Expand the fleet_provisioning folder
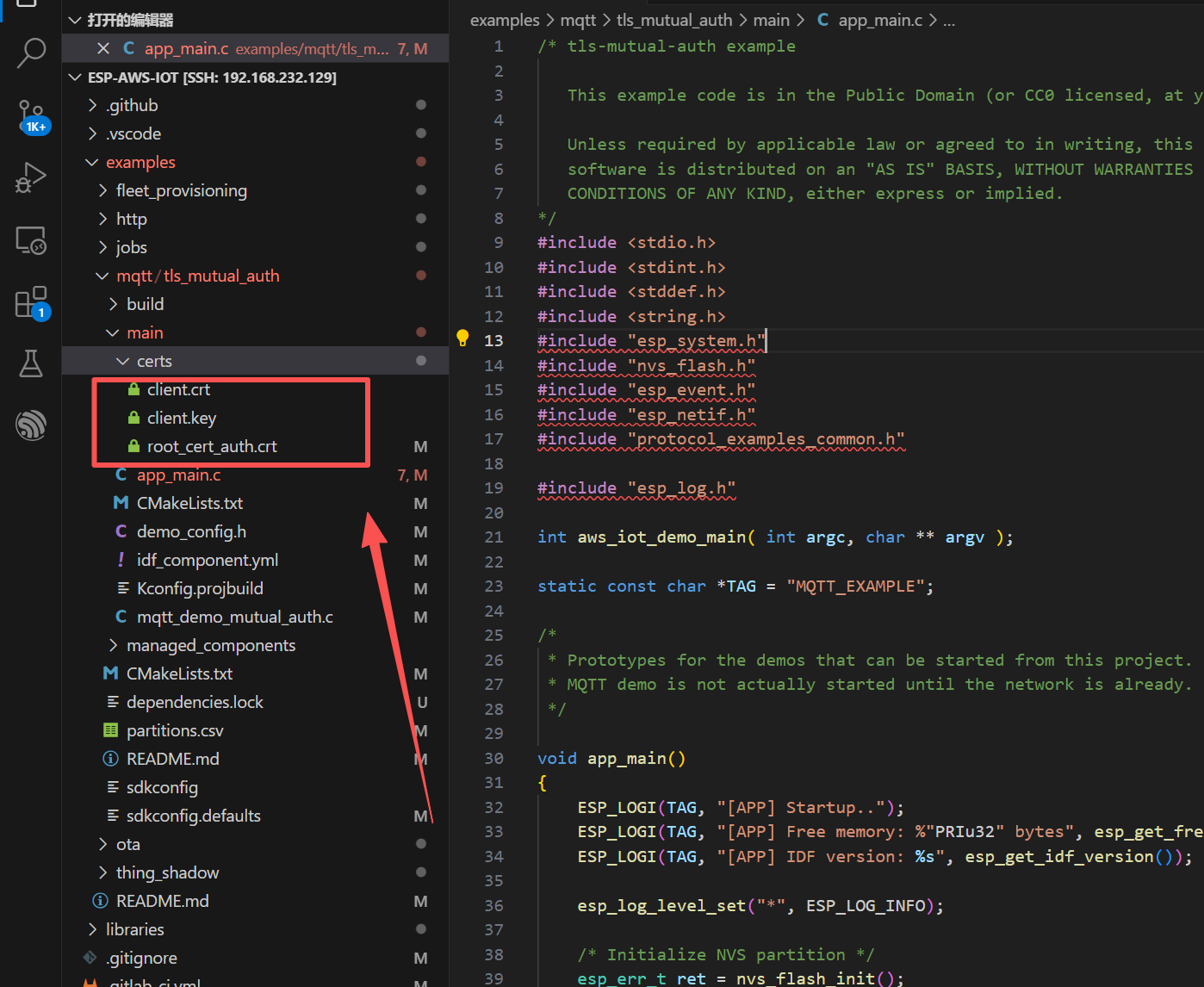Viewport: 1204px width, 987px height. click(103, 190)
